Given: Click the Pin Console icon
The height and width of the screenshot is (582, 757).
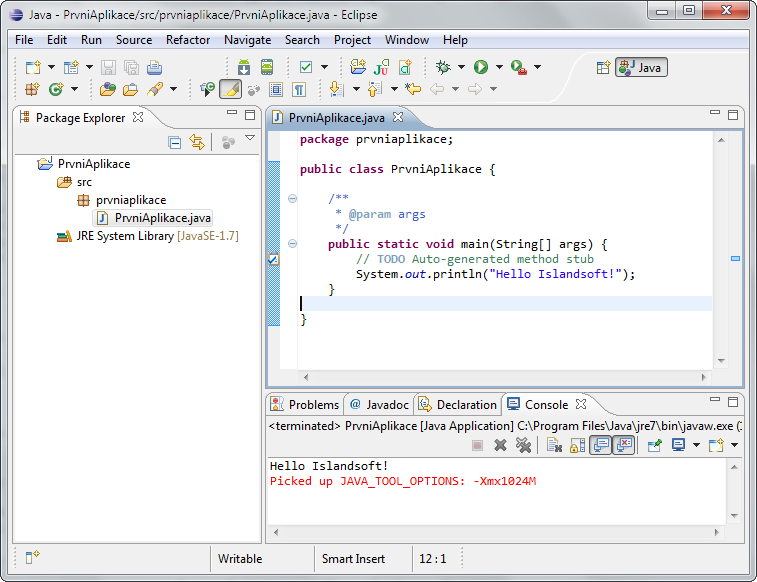Looking at the screenshot, I should pos(655,445).
